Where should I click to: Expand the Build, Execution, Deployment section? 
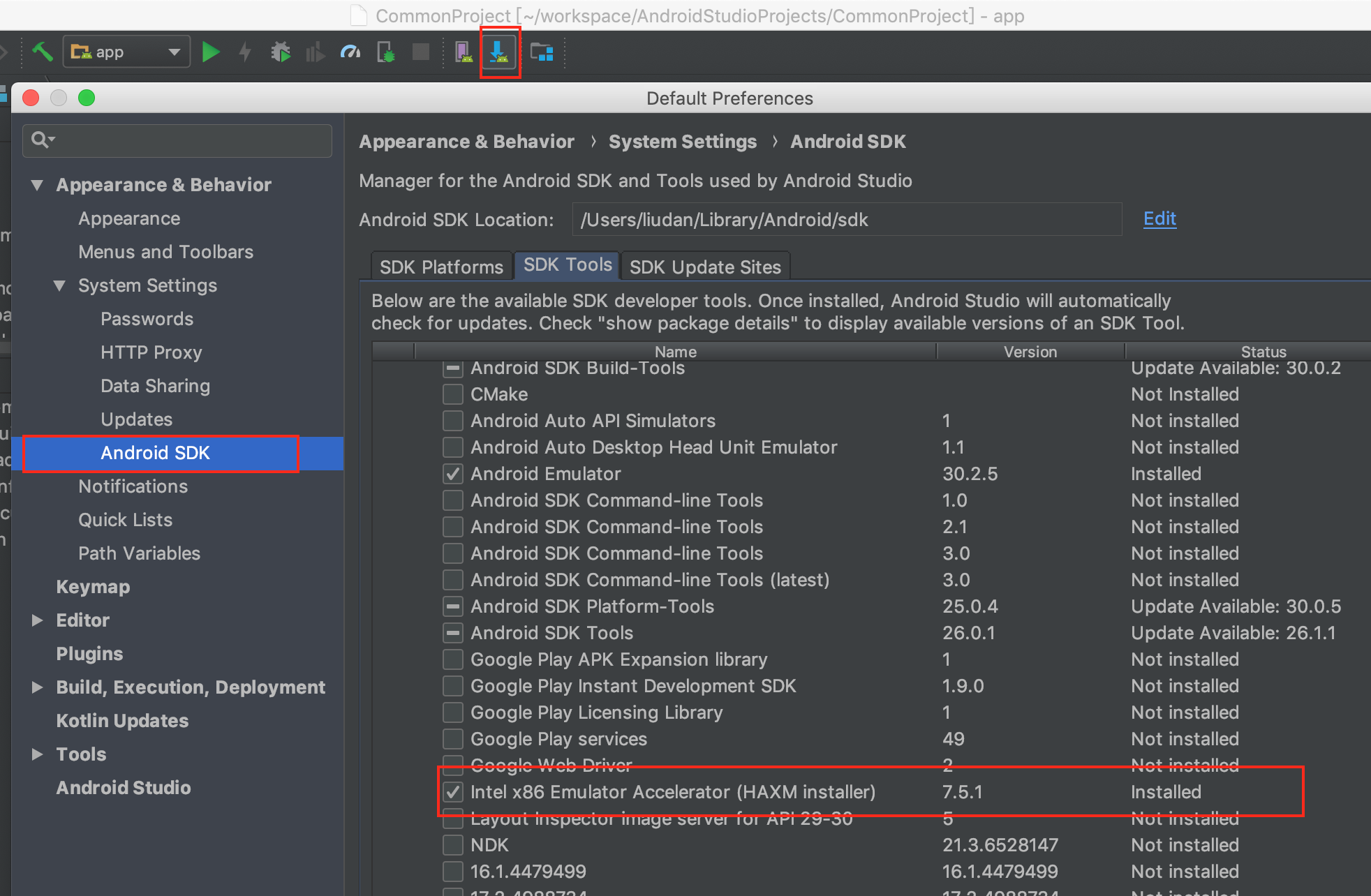(x=37, y=687)
